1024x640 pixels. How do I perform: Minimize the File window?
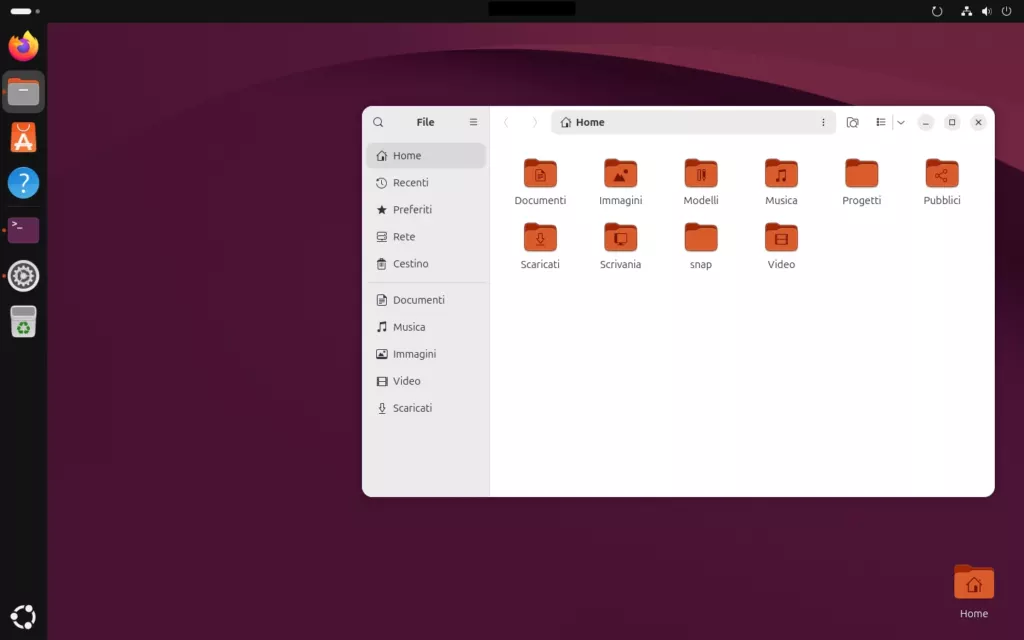925,122
